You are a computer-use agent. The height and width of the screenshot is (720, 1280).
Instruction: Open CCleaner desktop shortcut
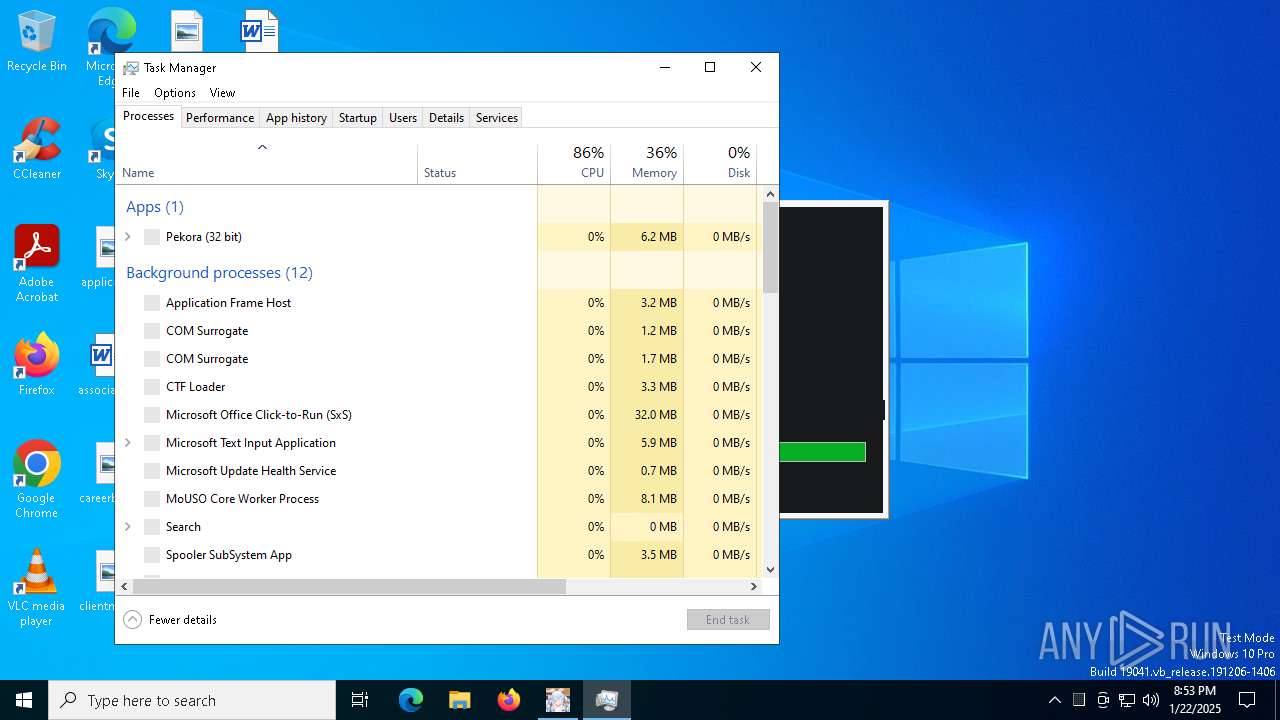click(x=37, y=150)
